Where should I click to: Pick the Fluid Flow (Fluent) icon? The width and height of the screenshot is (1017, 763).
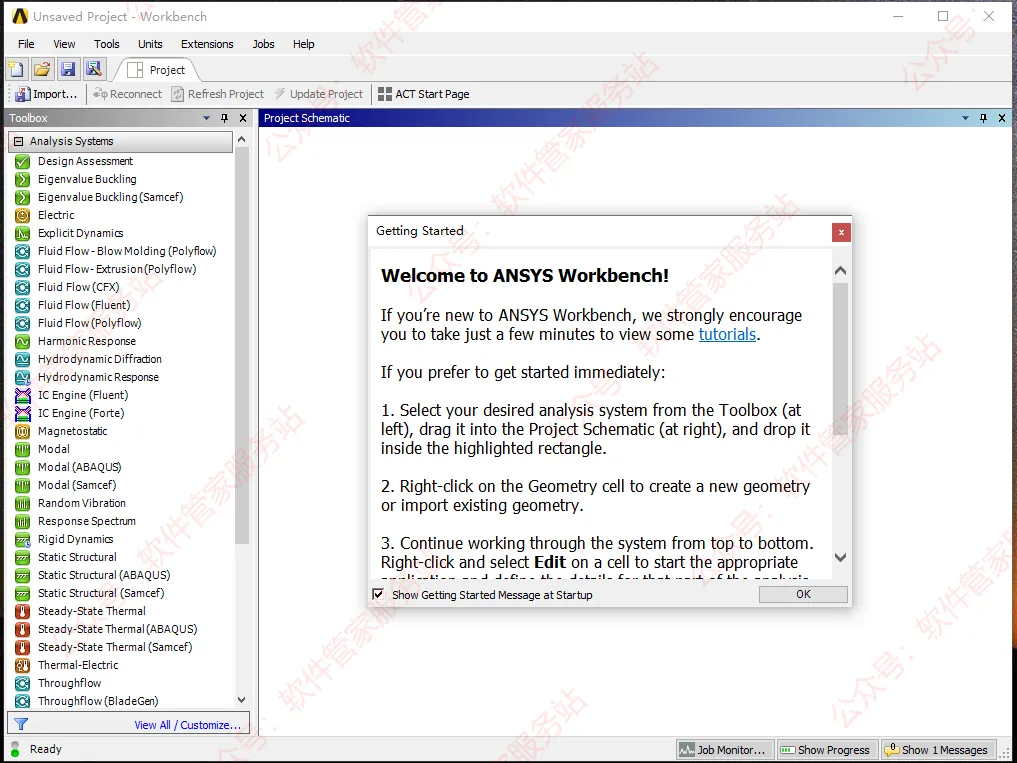pyautogui.click(x=23, y=306)
